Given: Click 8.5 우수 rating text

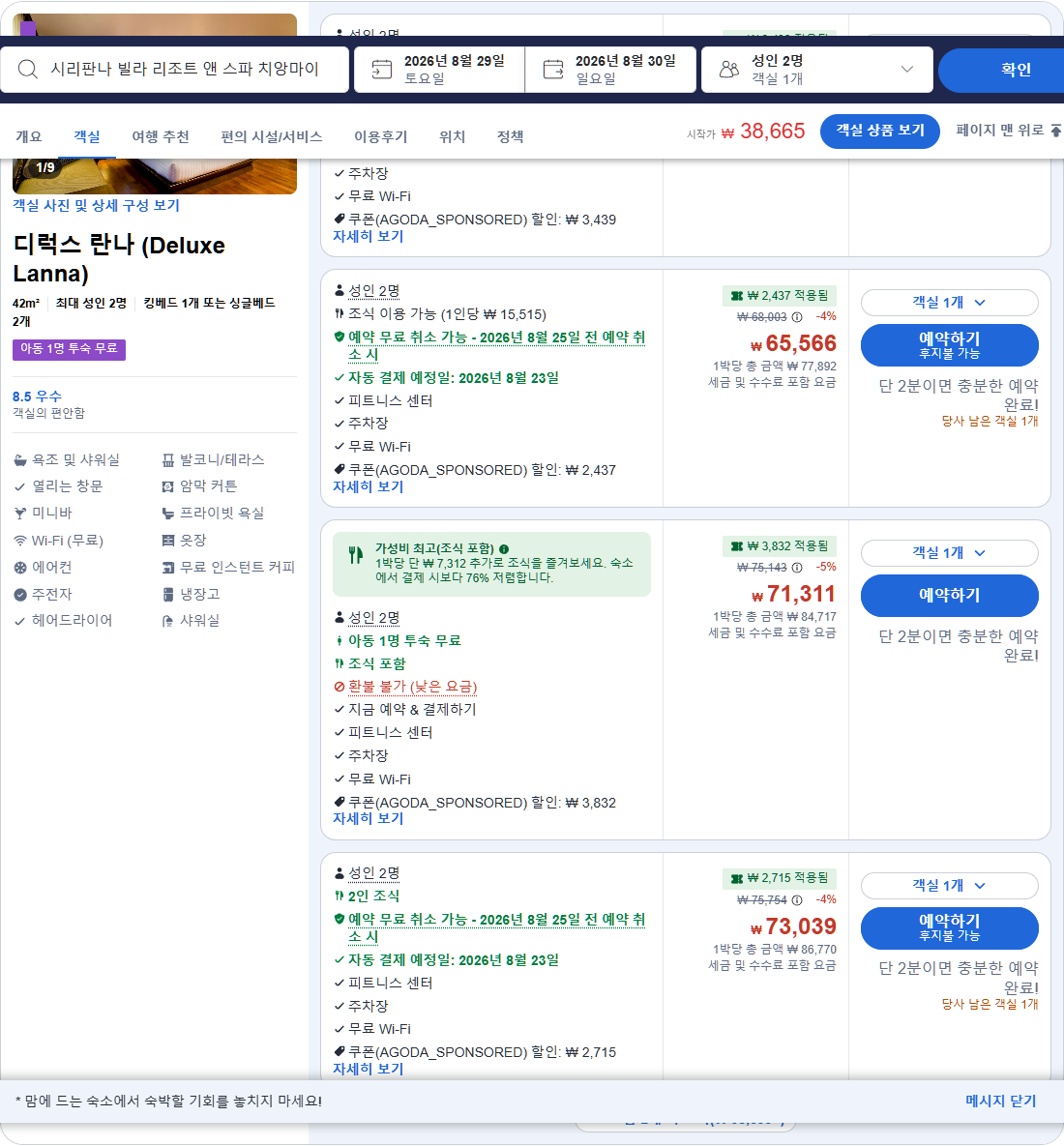Looking at the screenshot, I should tap(38, 397).
